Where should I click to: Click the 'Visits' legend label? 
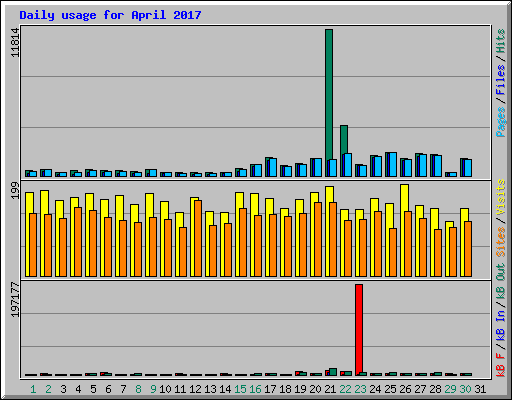[x=500, y=197]
